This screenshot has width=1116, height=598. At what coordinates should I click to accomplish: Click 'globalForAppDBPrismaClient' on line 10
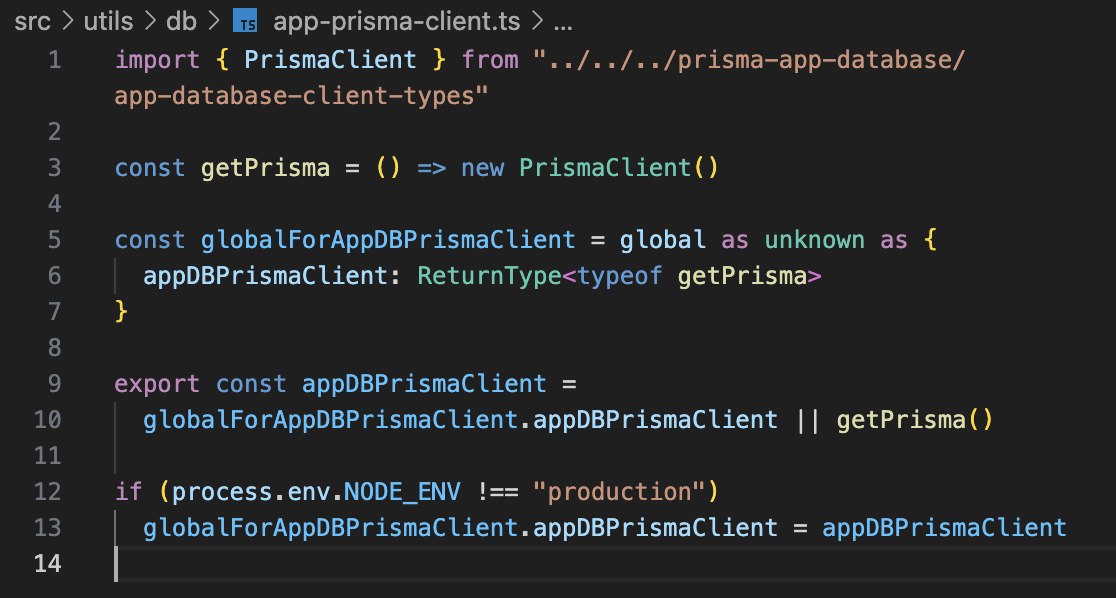click(x=330, y=420)
